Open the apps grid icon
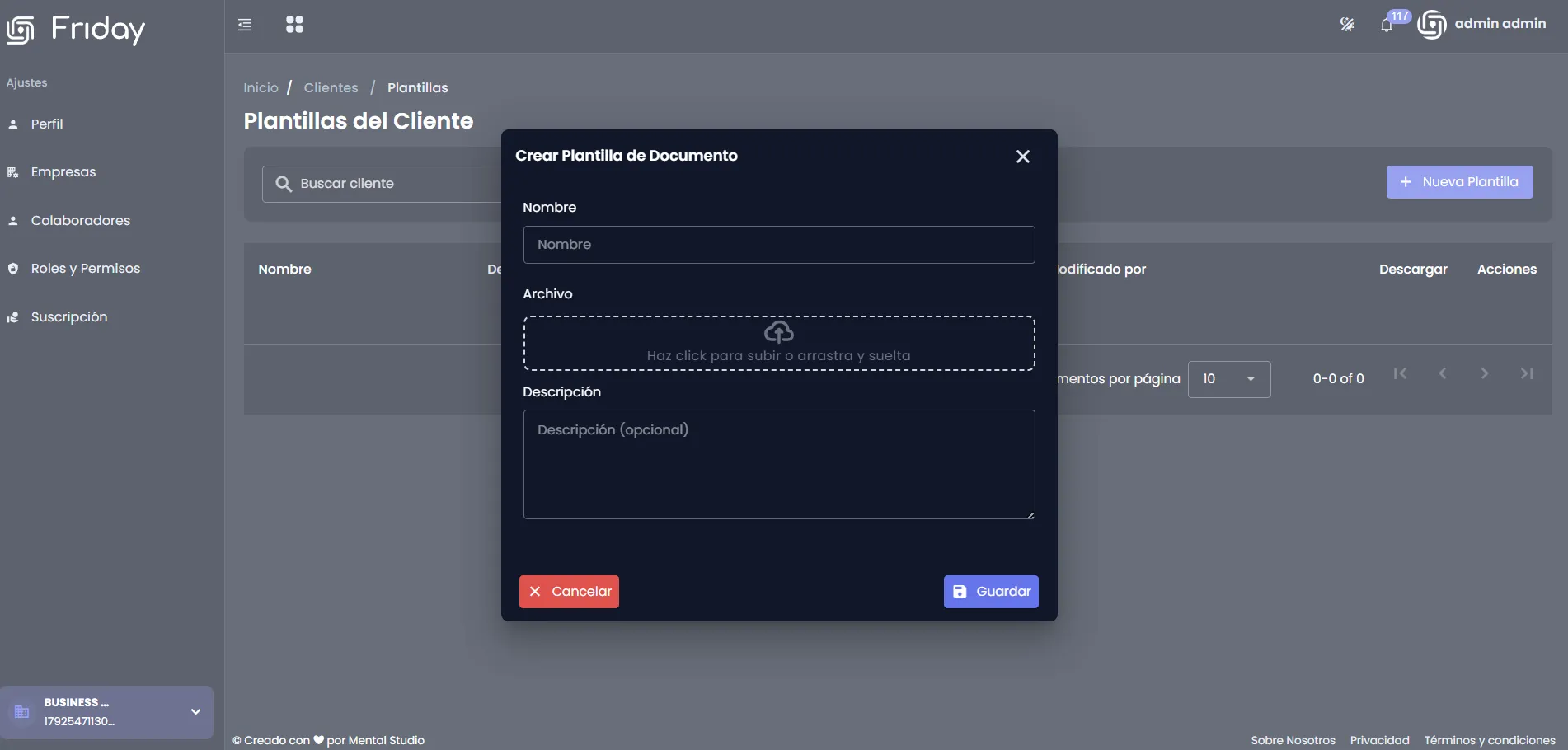Image resolution: width=1568 pixels, height=750 pixels. (x=294, y=25)
